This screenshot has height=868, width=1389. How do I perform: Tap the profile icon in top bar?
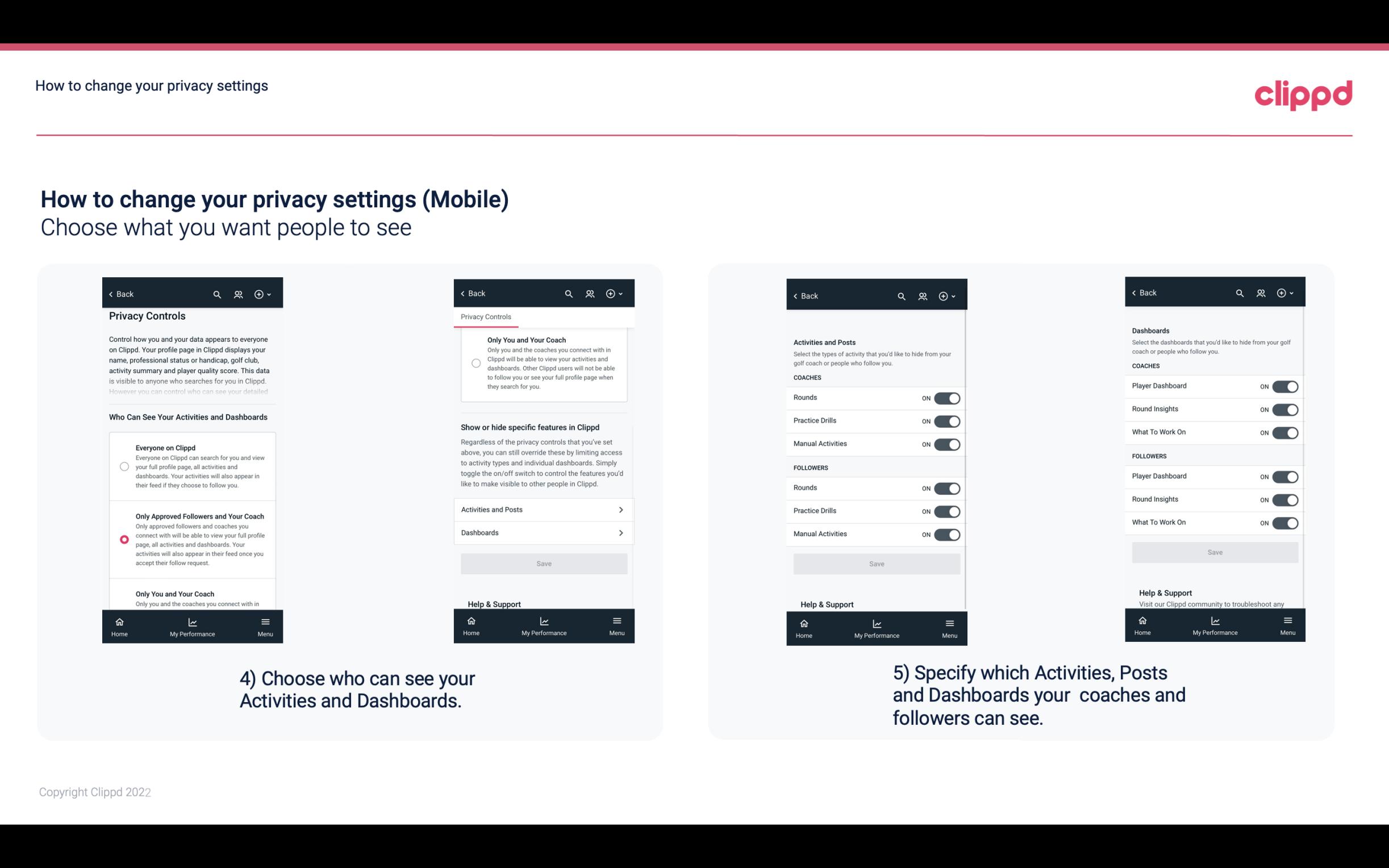238,294
